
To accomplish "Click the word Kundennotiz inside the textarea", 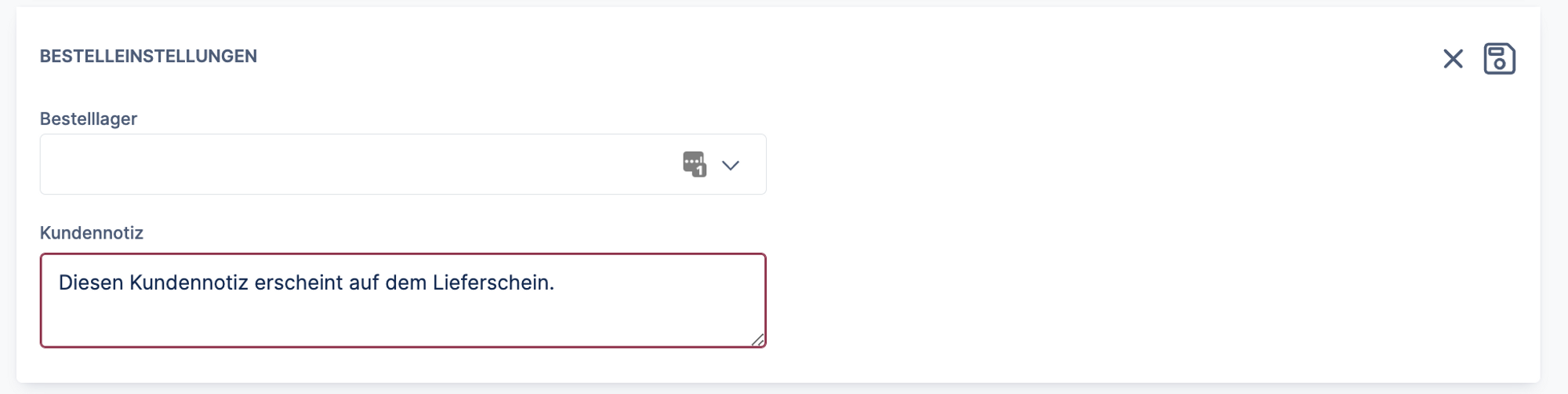I will tap(189, 283).
